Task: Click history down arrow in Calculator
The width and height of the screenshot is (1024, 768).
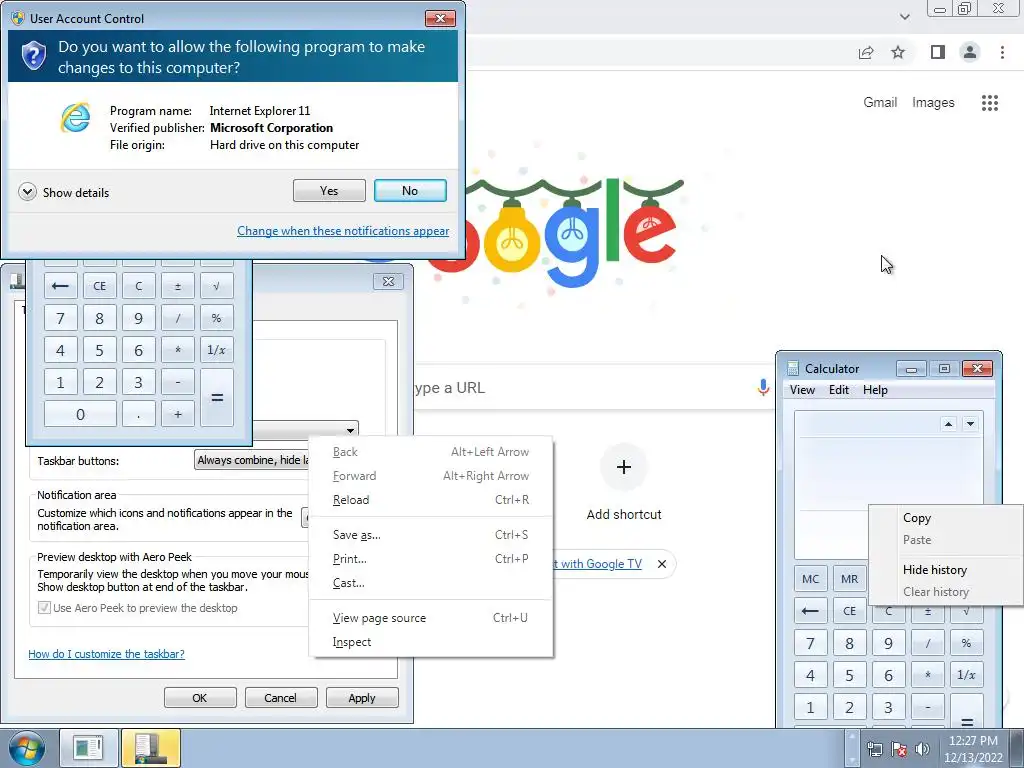Action: pyautogui.click(x=970, y=424)
